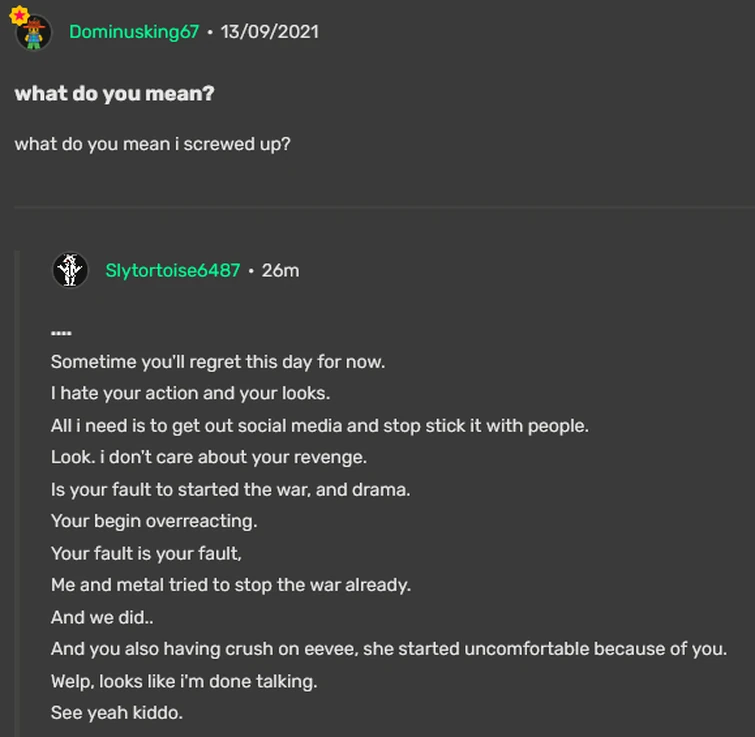Select the line "I hate your action and your looks."
Image resolution: width=755 pixels, height=737 pixels.
(x=190, y=393)
